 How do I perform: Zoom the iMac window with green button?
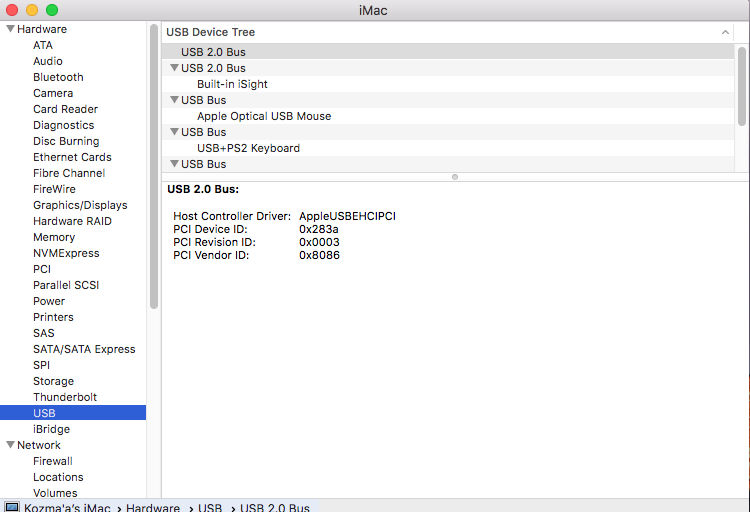click(x=52, y=10)
